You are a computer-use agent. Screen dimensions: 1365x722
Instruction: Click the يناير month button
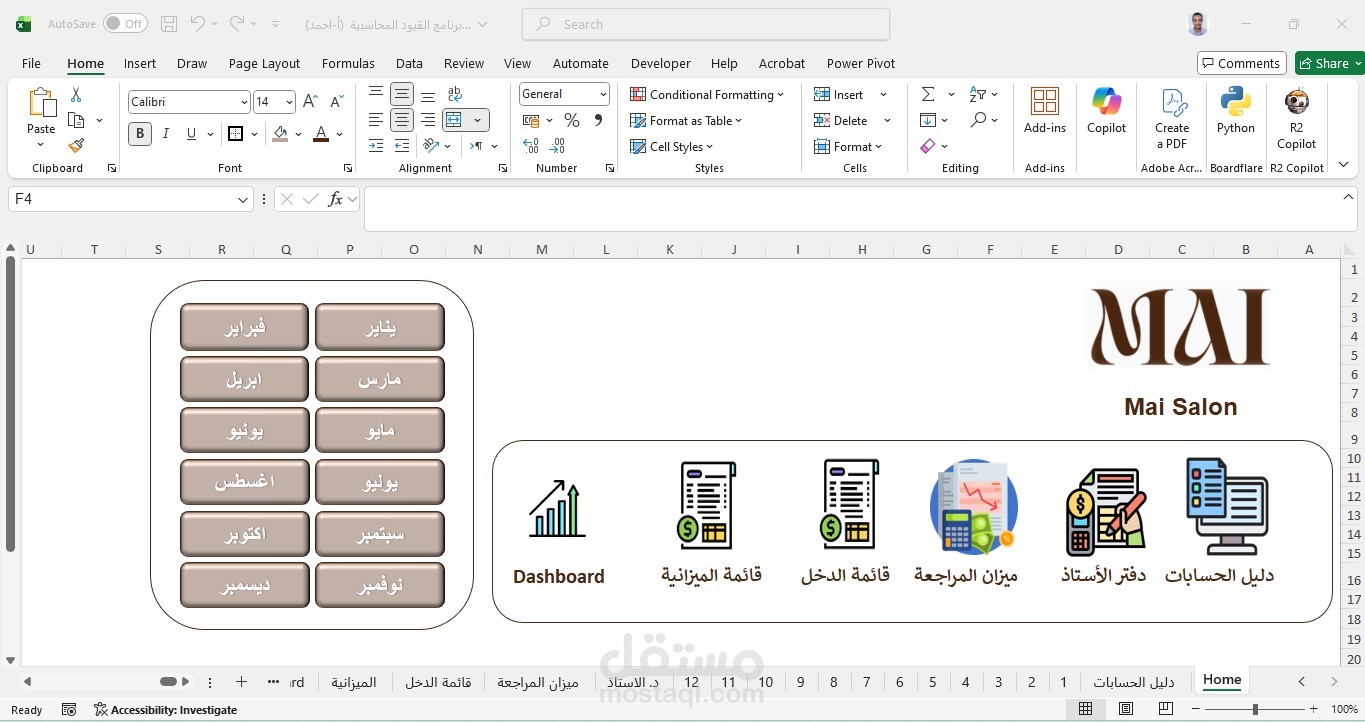click(380, 327)
